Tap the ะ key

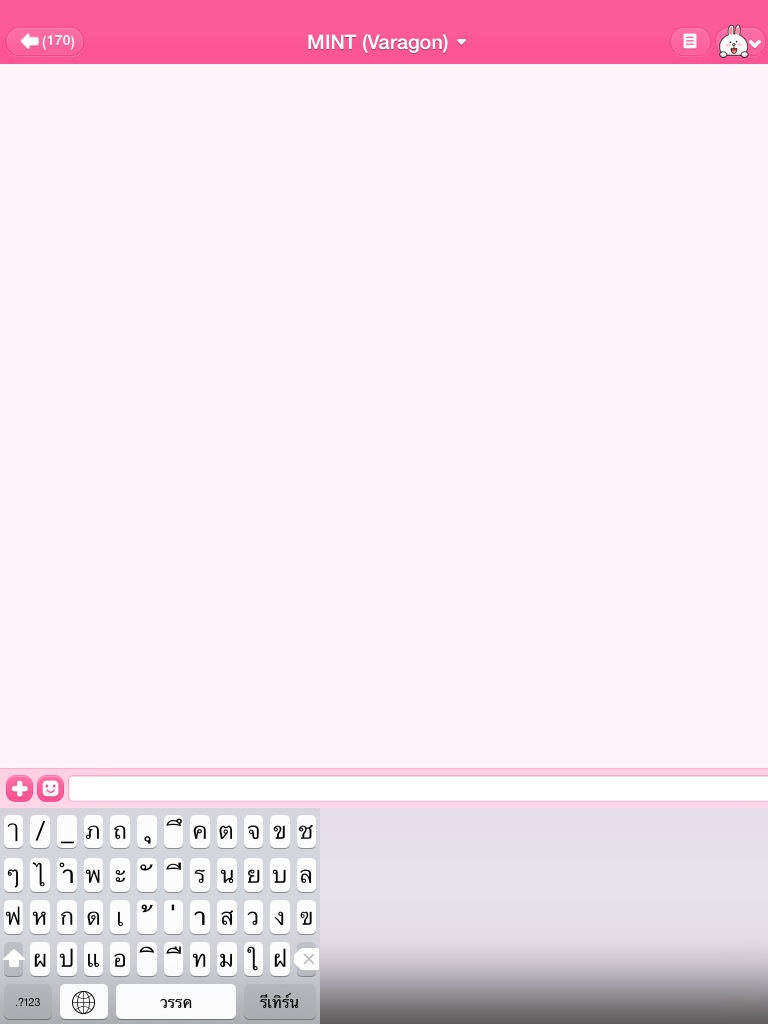click(x=120, y=874)
